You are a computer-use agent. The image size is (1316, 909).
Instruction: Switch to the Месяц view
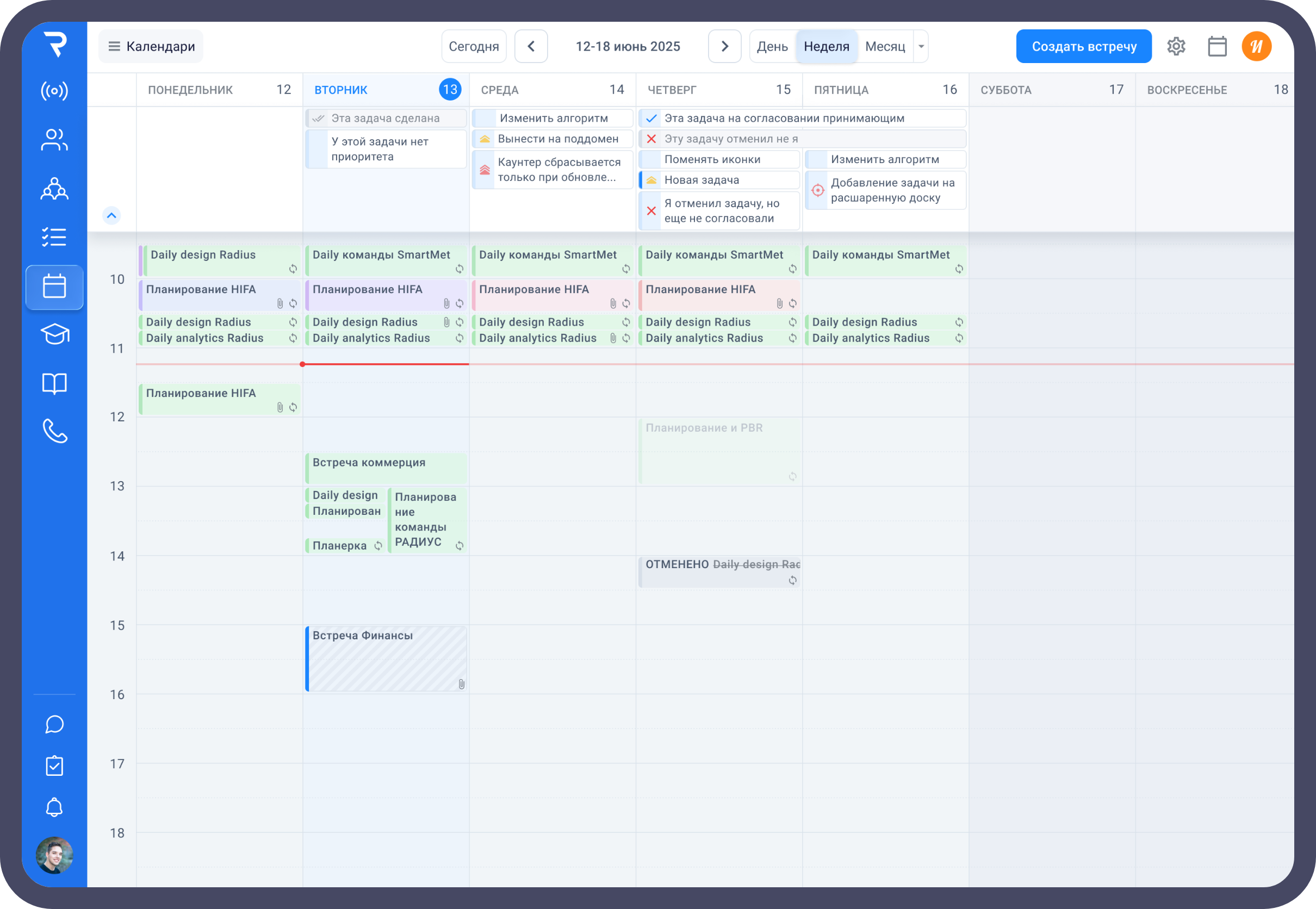point(885,47)
